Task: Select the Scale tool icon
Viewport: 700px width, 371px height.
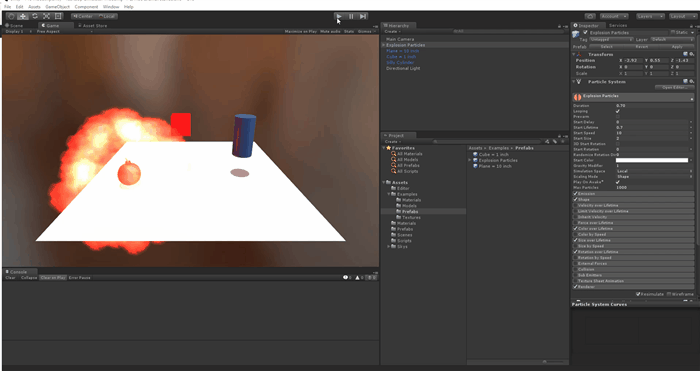Action: pyautogui.click(x=46, y=16)
